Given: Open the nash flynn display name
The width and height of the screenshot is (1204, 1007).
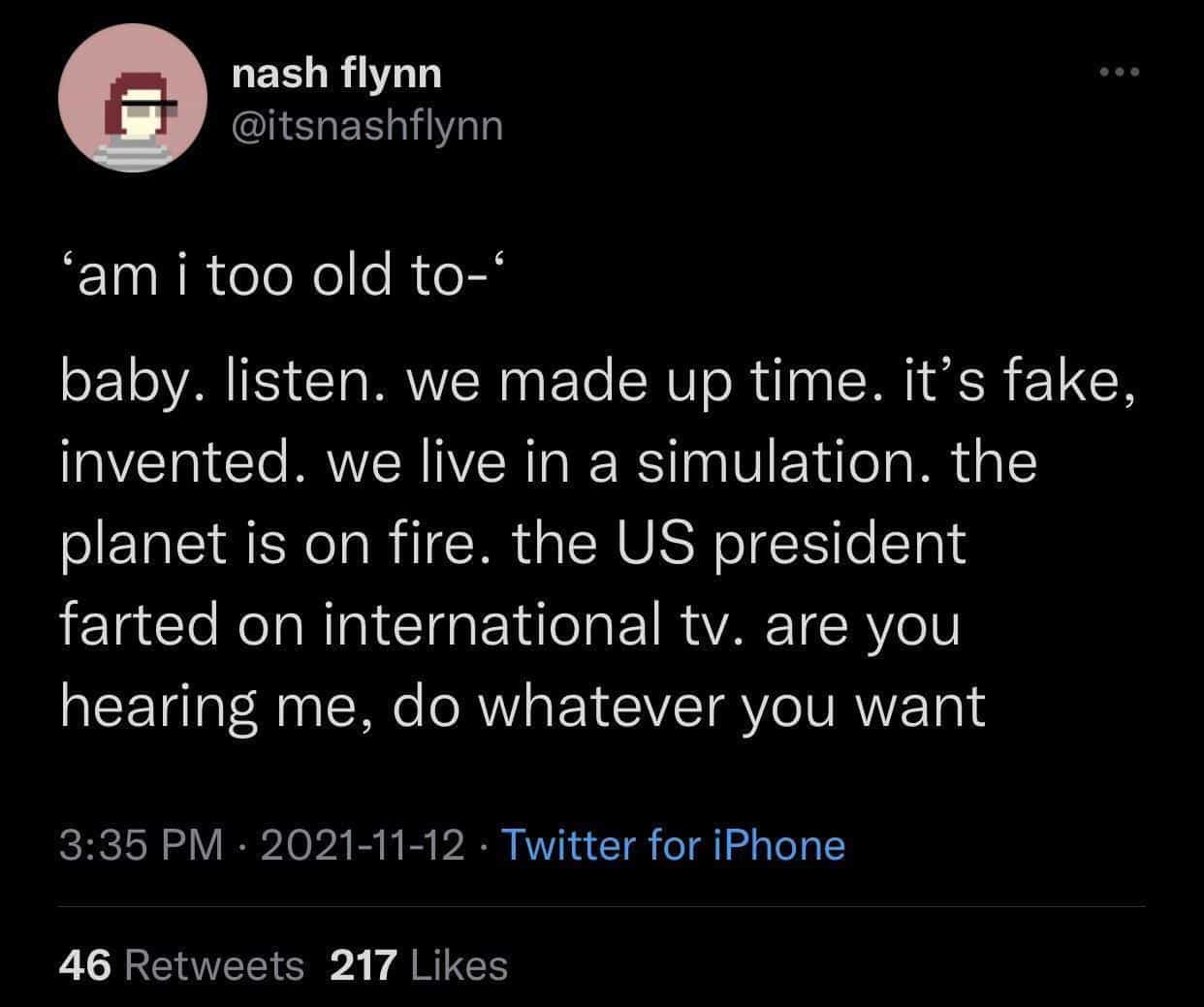Looking at the screenshot, I should 336,73.
